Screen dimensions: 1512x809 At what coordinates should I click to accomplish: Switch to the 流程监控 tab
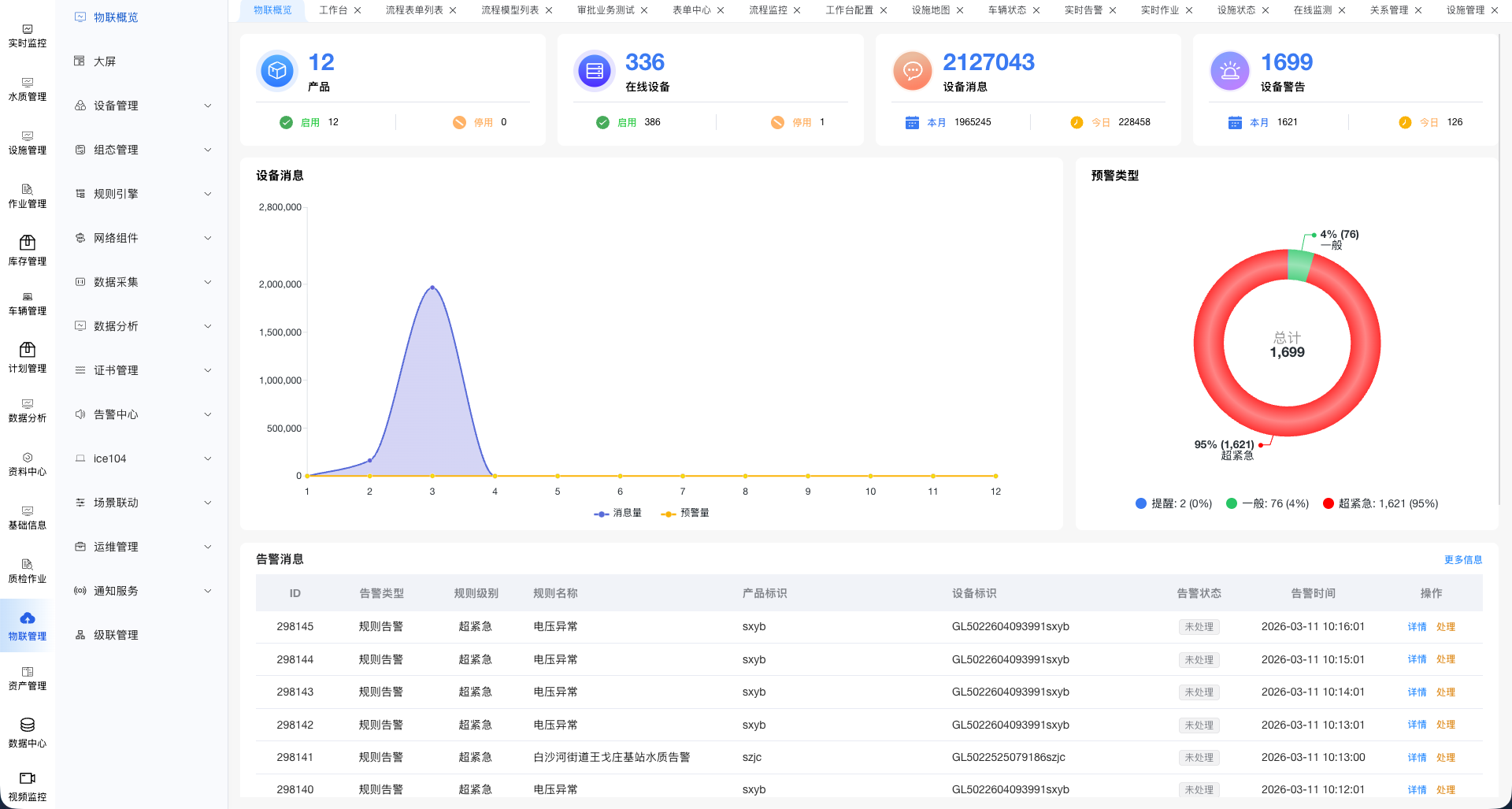(767, 10)
